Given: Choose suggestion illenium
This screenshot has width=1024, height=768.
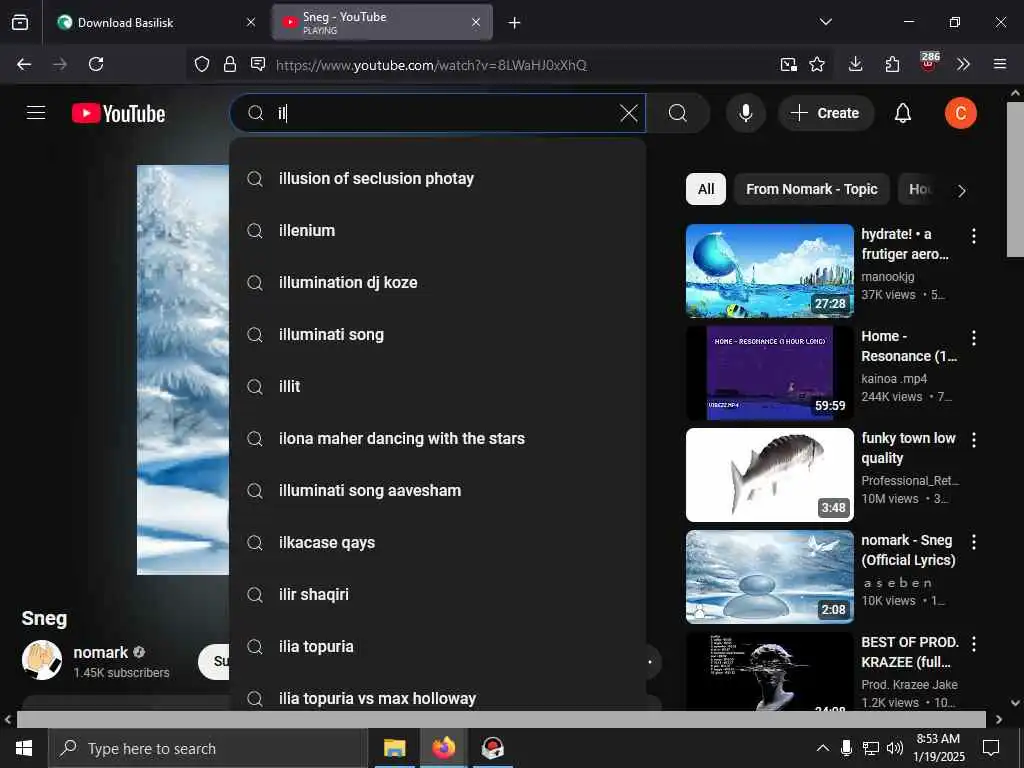Looking at the screenshot, I should click(x=438, y=231).
